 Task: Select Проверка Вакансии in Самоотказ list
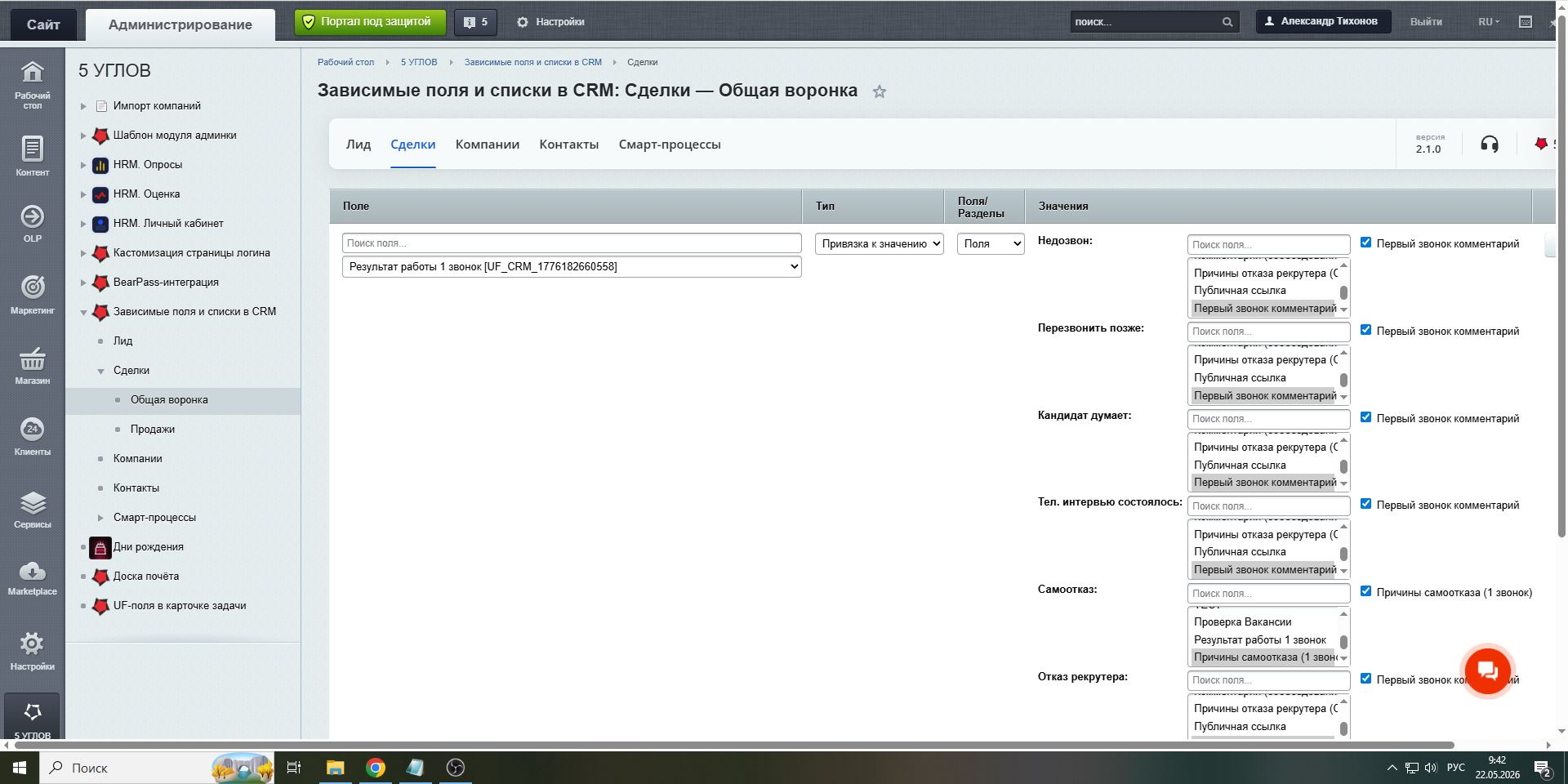(1242, 622)
